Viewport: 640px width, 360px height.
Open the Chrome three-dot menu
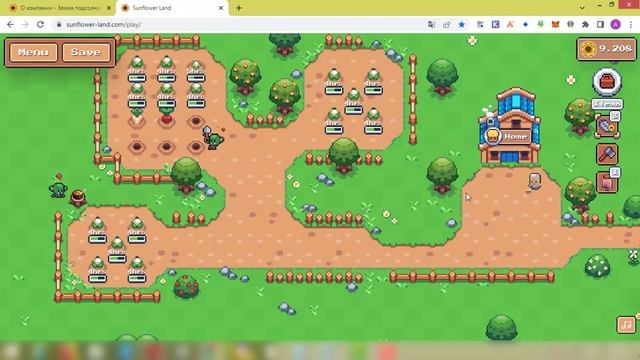coord(631,24)
